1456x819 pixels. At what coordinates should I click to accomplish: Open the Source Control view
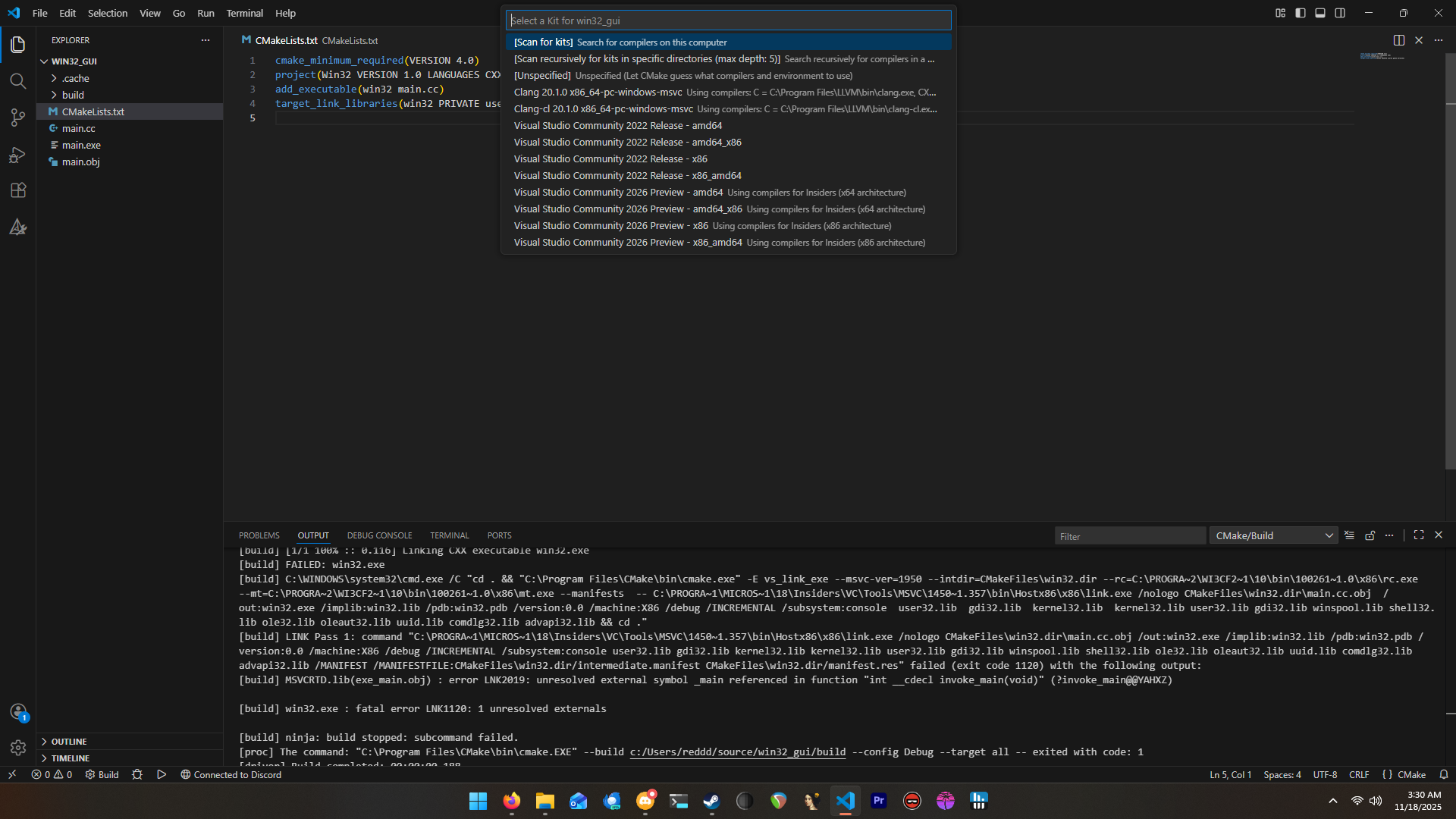(x=18, y=118)
